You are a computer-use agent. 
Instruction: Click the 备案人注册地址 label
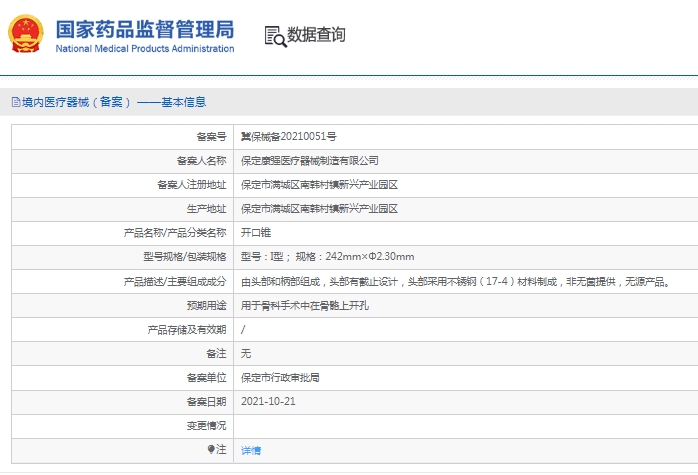point(192,185)
